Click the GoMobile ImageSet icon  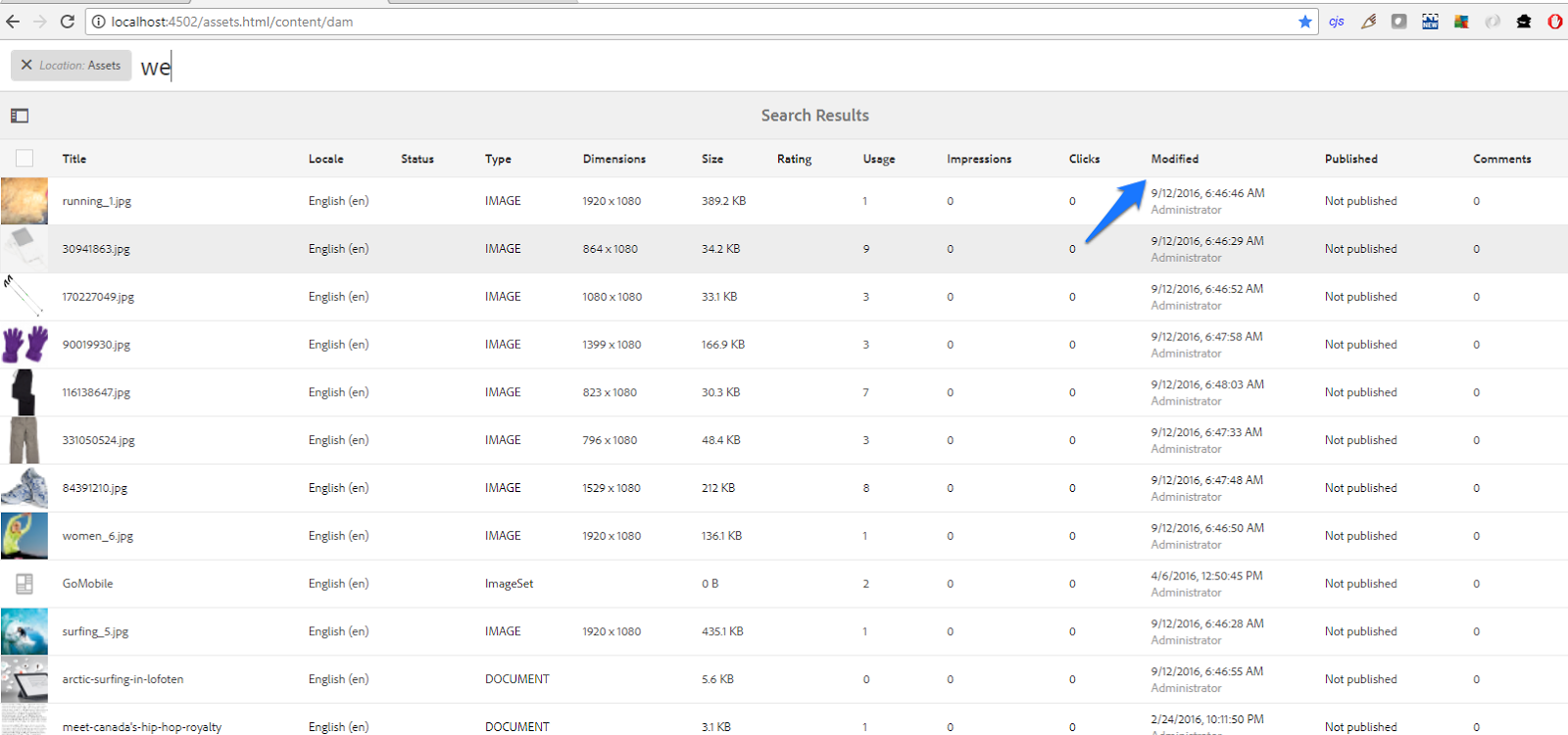(x=24, y=584)
